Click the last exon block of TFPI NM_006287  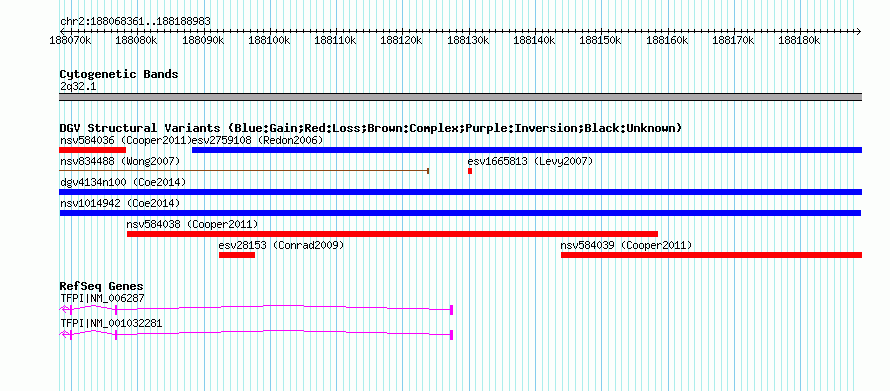click(451, 309)
